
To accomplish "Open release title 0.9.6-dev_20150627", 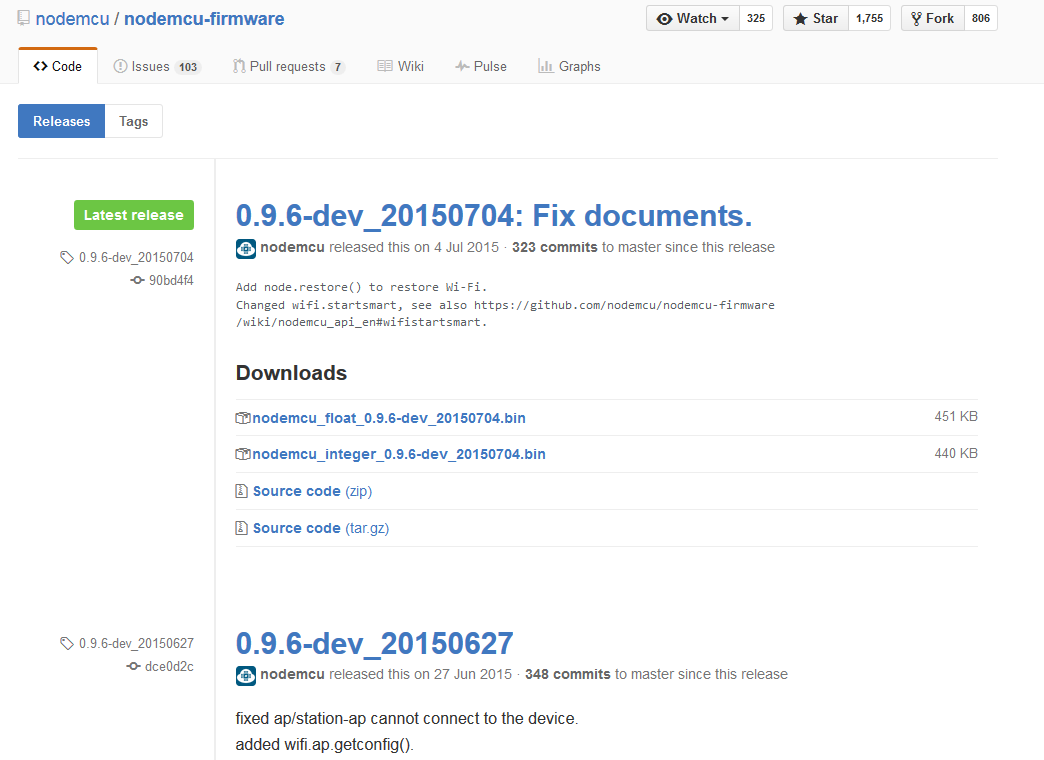I will click(375, 643).
